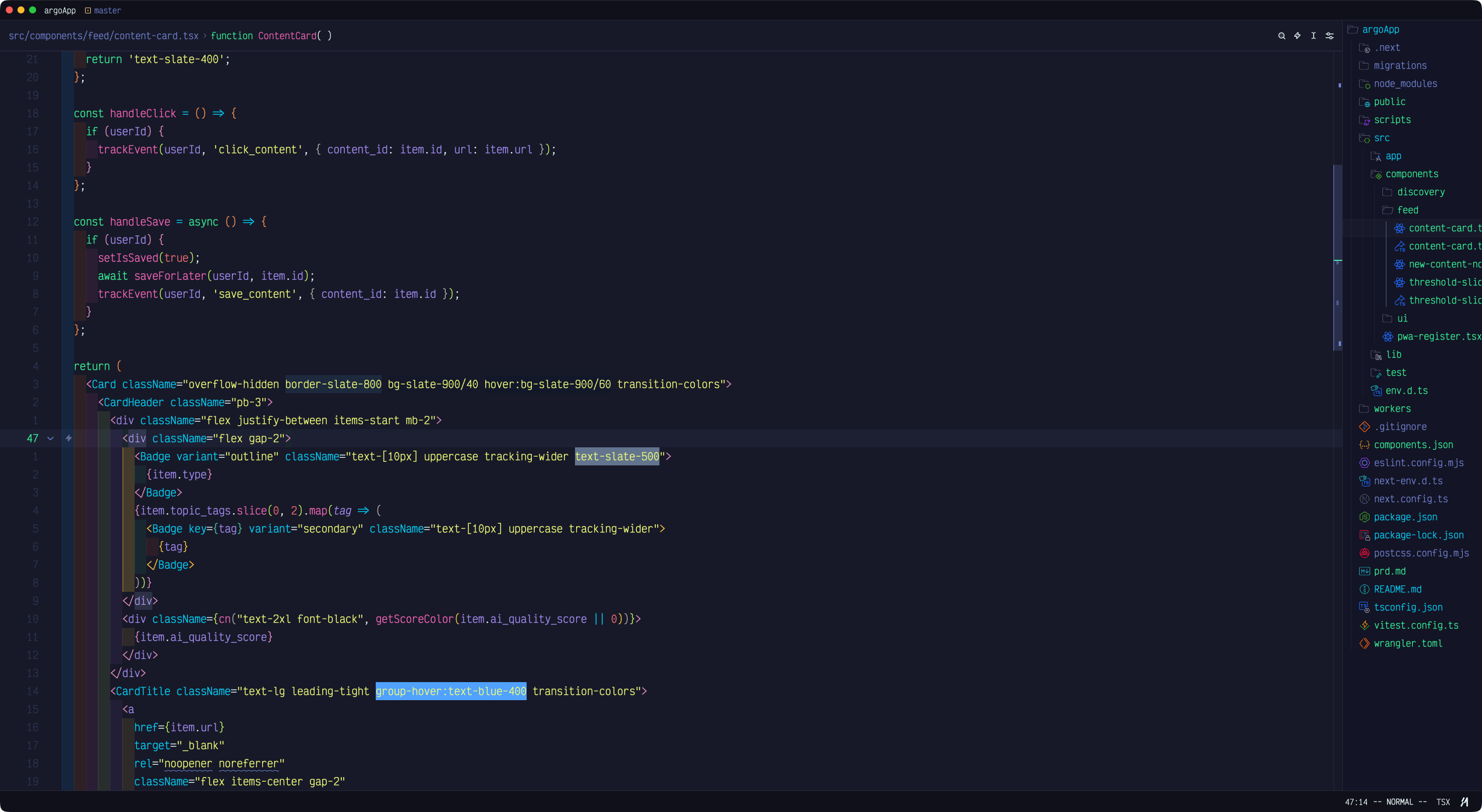The height and width of the screenshot is (812, 1482).
Task: Click the pwa-register.tsx React file icon
Action: click(1388, 337)
